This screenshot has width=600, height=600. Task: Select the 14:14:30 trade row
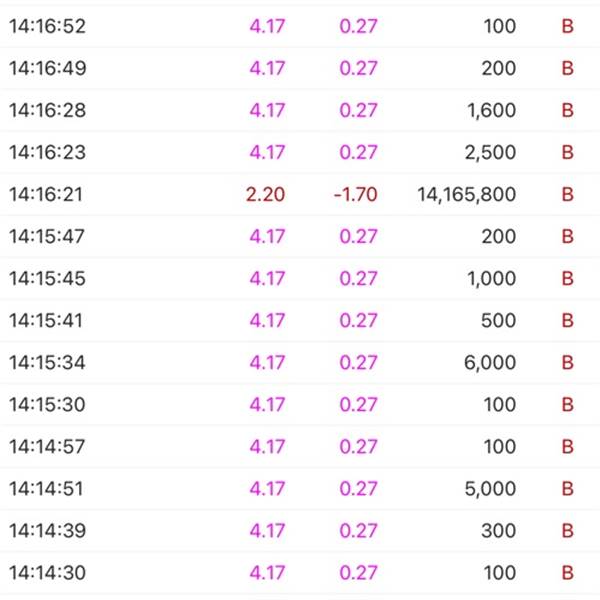pyautogui.click(x=300, y=573)
